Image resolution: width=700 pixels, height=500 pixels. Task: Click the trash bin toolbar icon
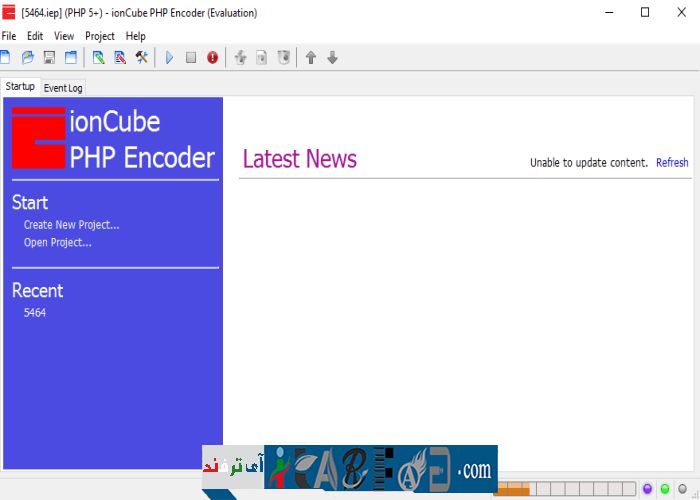click(284, 58)
